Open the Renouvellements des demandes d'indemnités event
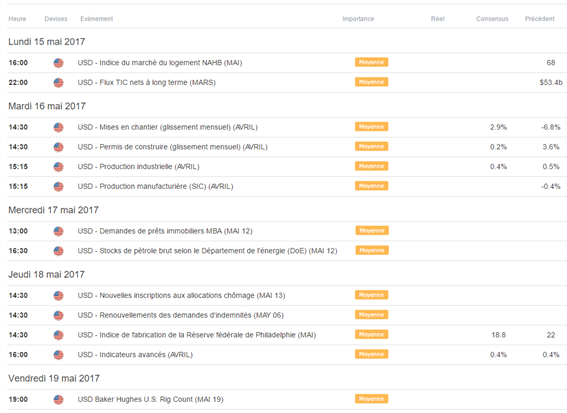 pos(180,315)
